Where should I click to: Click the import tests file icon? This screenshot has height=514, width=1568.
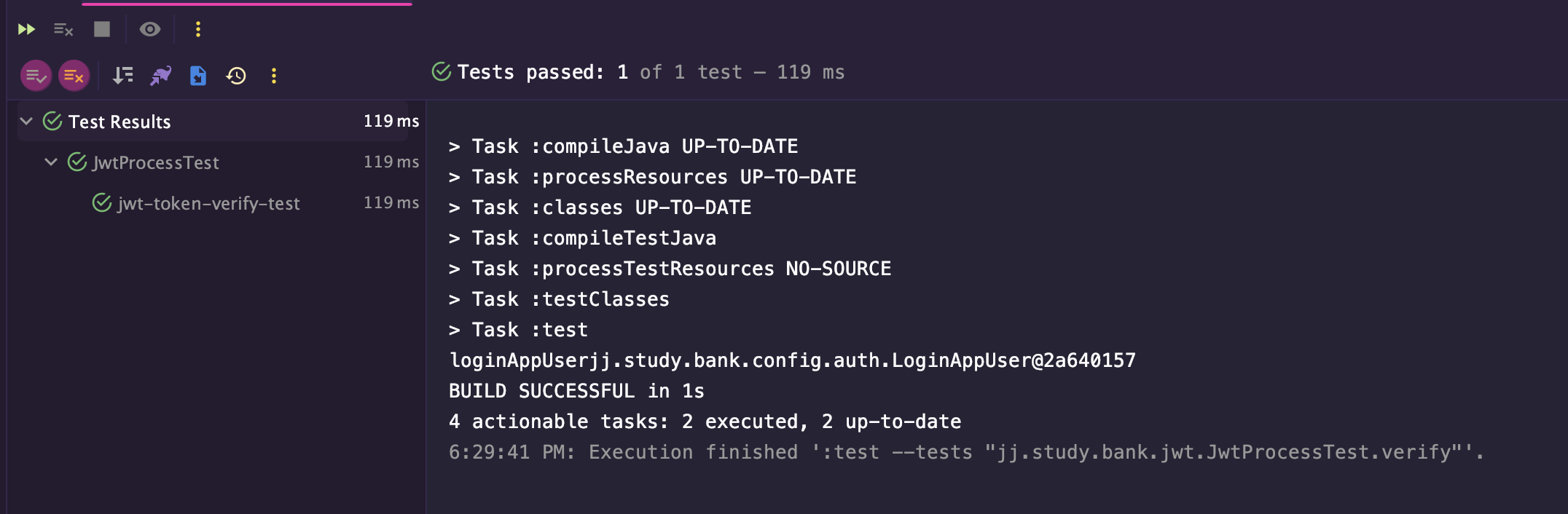click(198, 76)
